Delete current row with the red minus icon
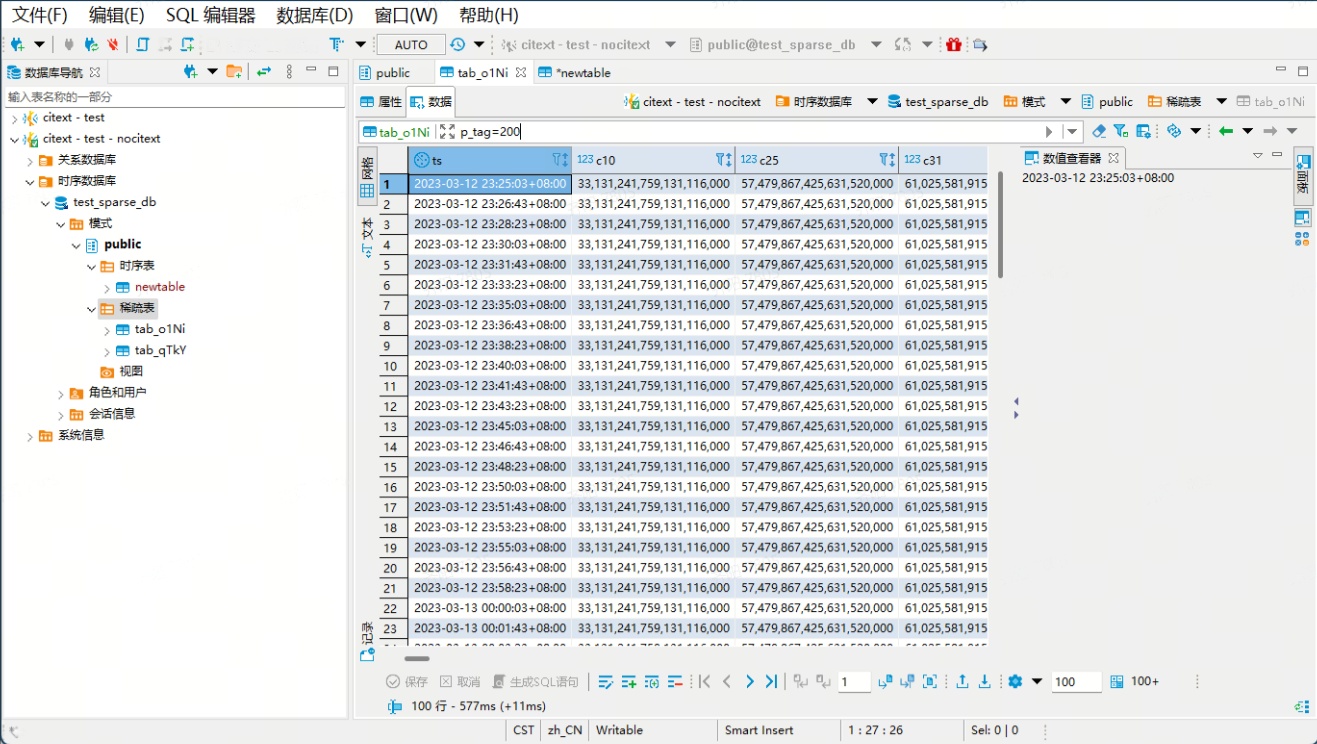 point(675,682)
